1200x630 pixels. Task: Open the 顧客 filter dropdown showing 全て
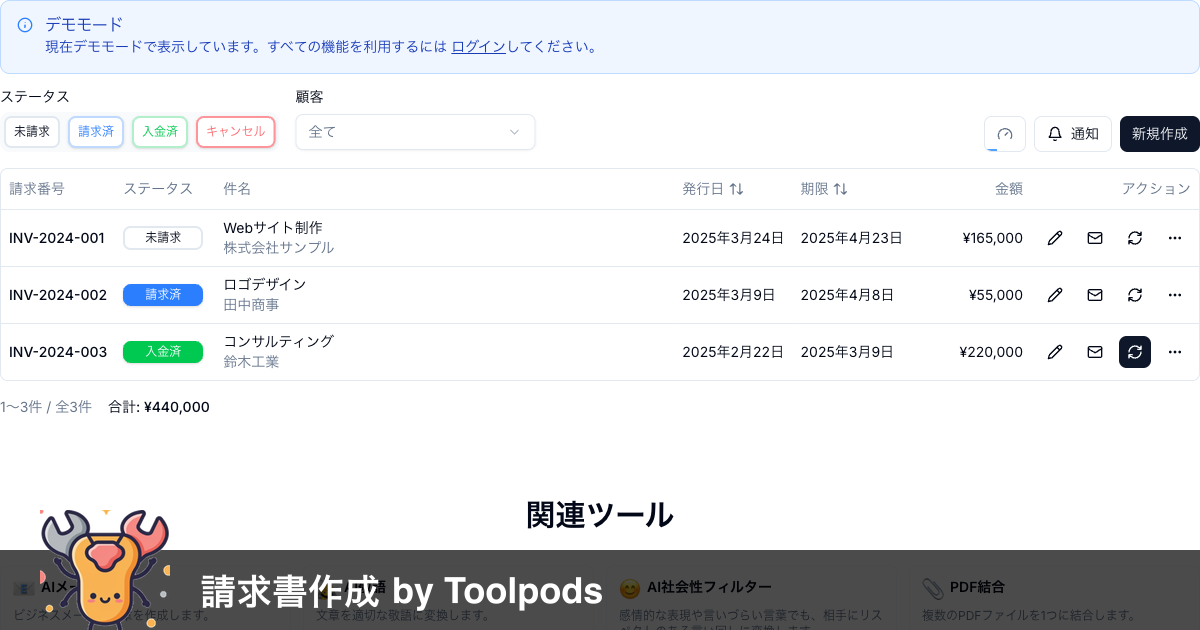415,131
